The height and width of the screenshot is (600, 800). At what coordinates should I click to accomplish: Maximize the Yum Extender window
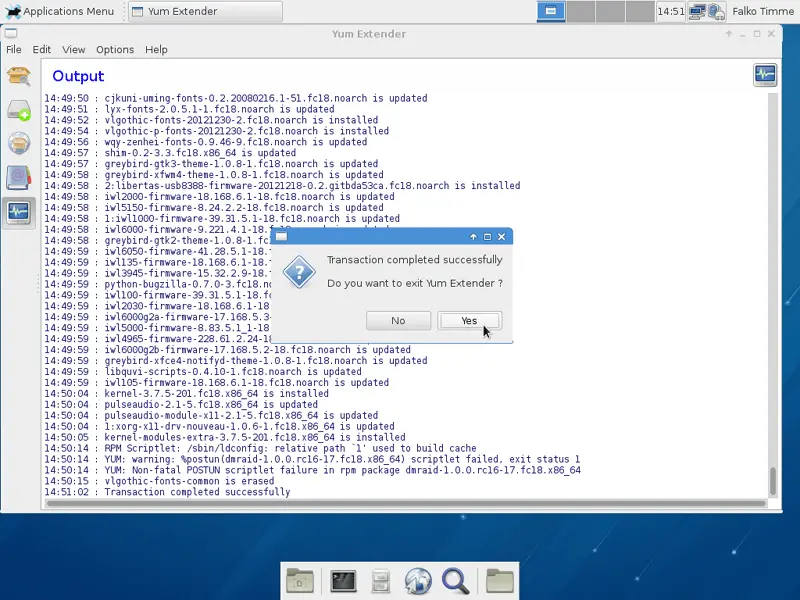(757, 34)
